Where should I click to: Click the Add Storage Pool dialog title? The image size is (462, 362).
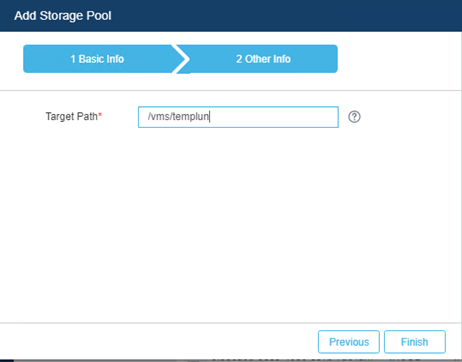pos(63,16)
